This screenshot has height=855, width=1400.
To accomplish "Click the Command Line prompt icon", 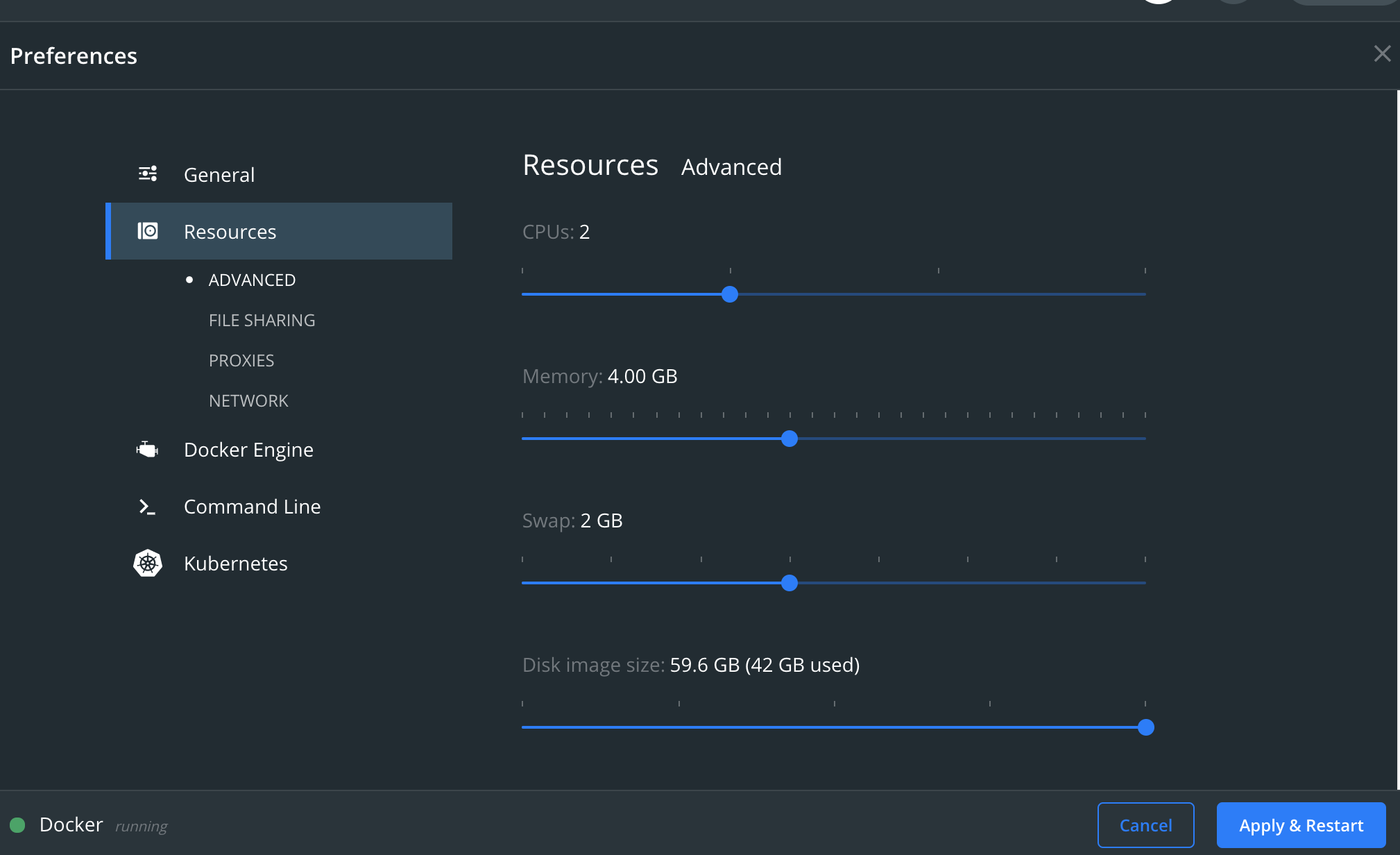I will coord(147,507).
